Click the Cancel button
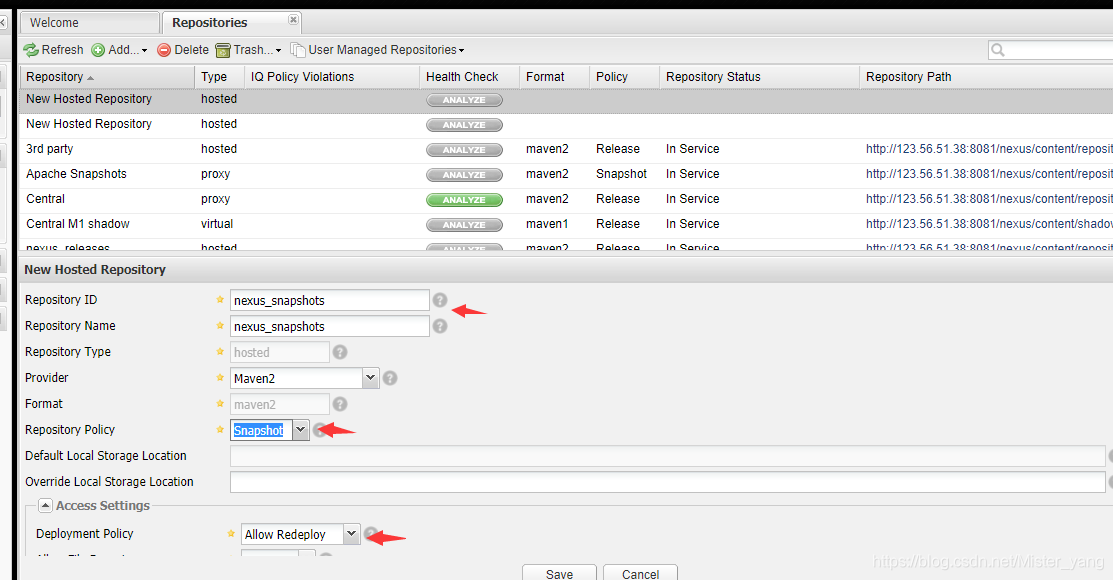 pyautogui.click(x=640, y=573)
